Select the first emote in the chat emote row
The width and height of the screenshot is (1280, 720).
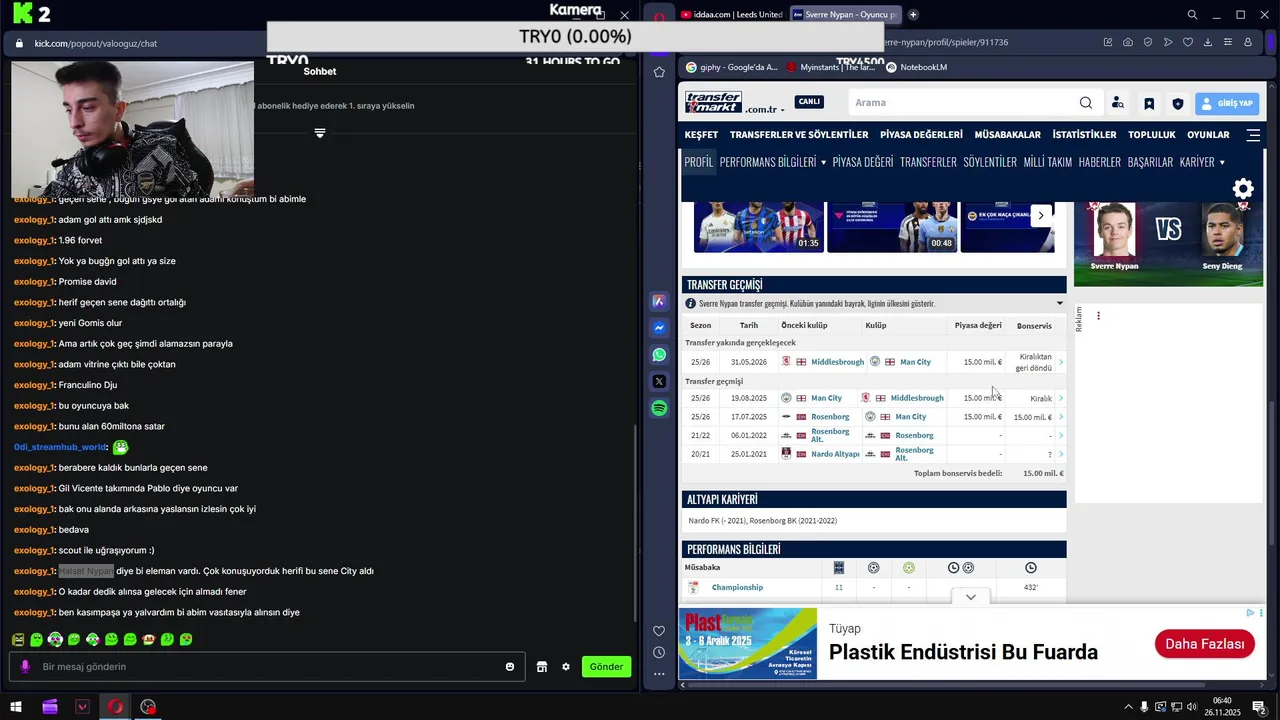(18, 639)
